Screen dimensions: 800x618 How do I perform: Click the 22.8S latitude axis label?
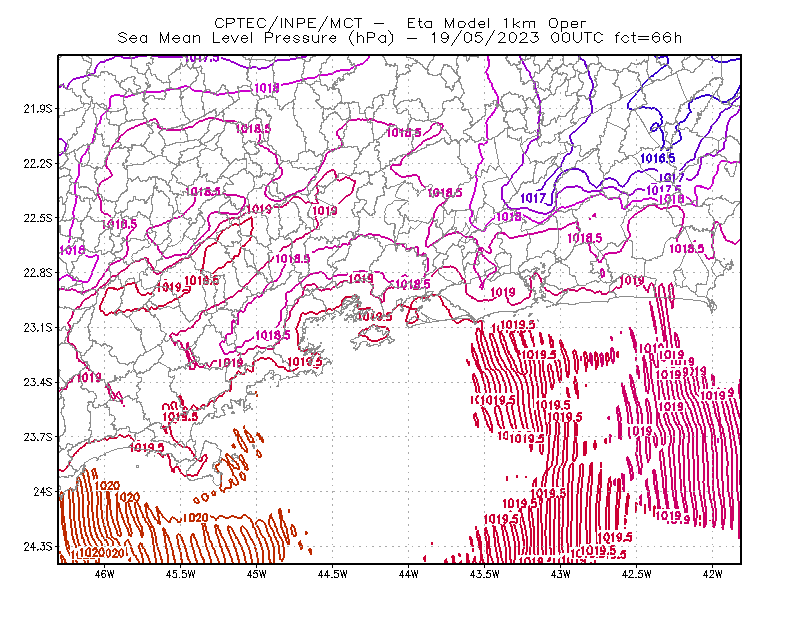(38, 273)
